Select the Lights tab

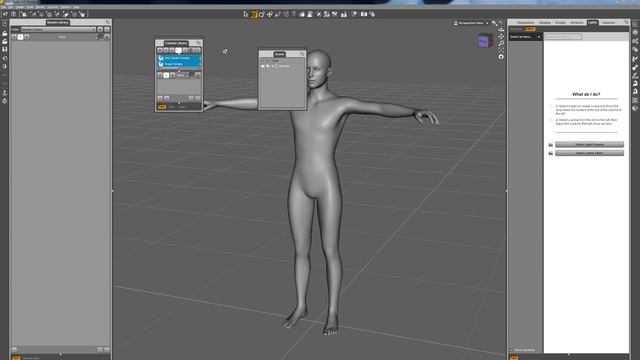tap(592, 22)
